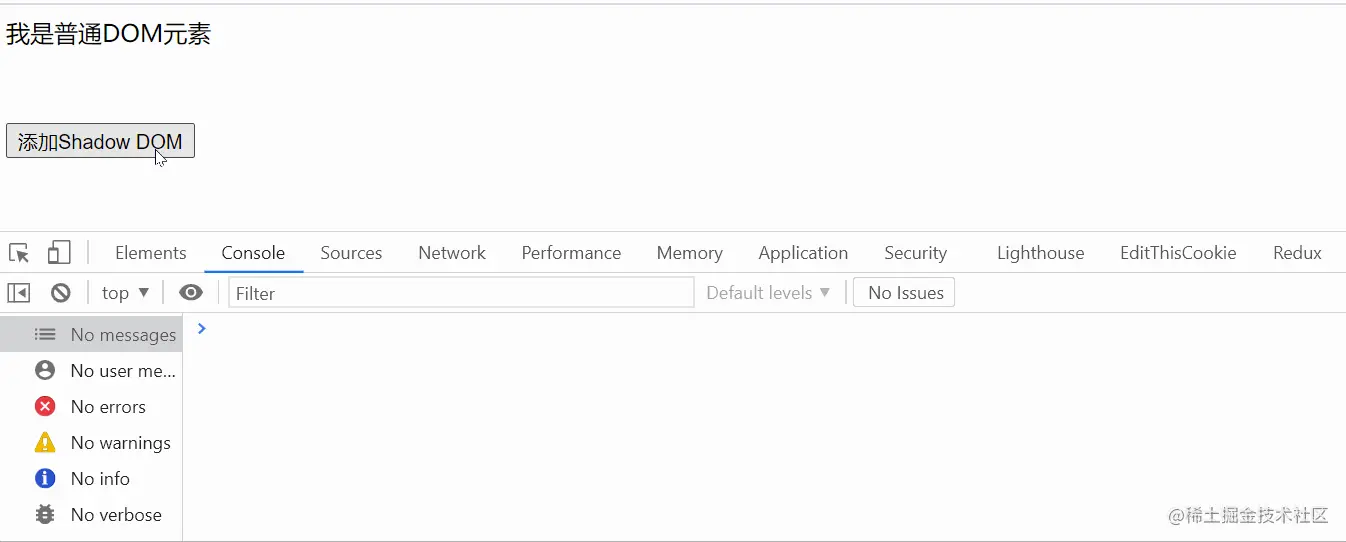Focus the console Filter input field
Viewport: 1346px width, 542px height.
[x=461, y=293]
